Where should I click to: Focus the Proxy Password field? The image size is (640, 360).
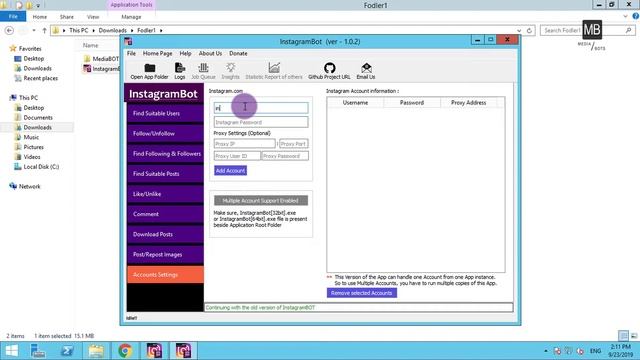pyautogui.click(x=285, y=156)
